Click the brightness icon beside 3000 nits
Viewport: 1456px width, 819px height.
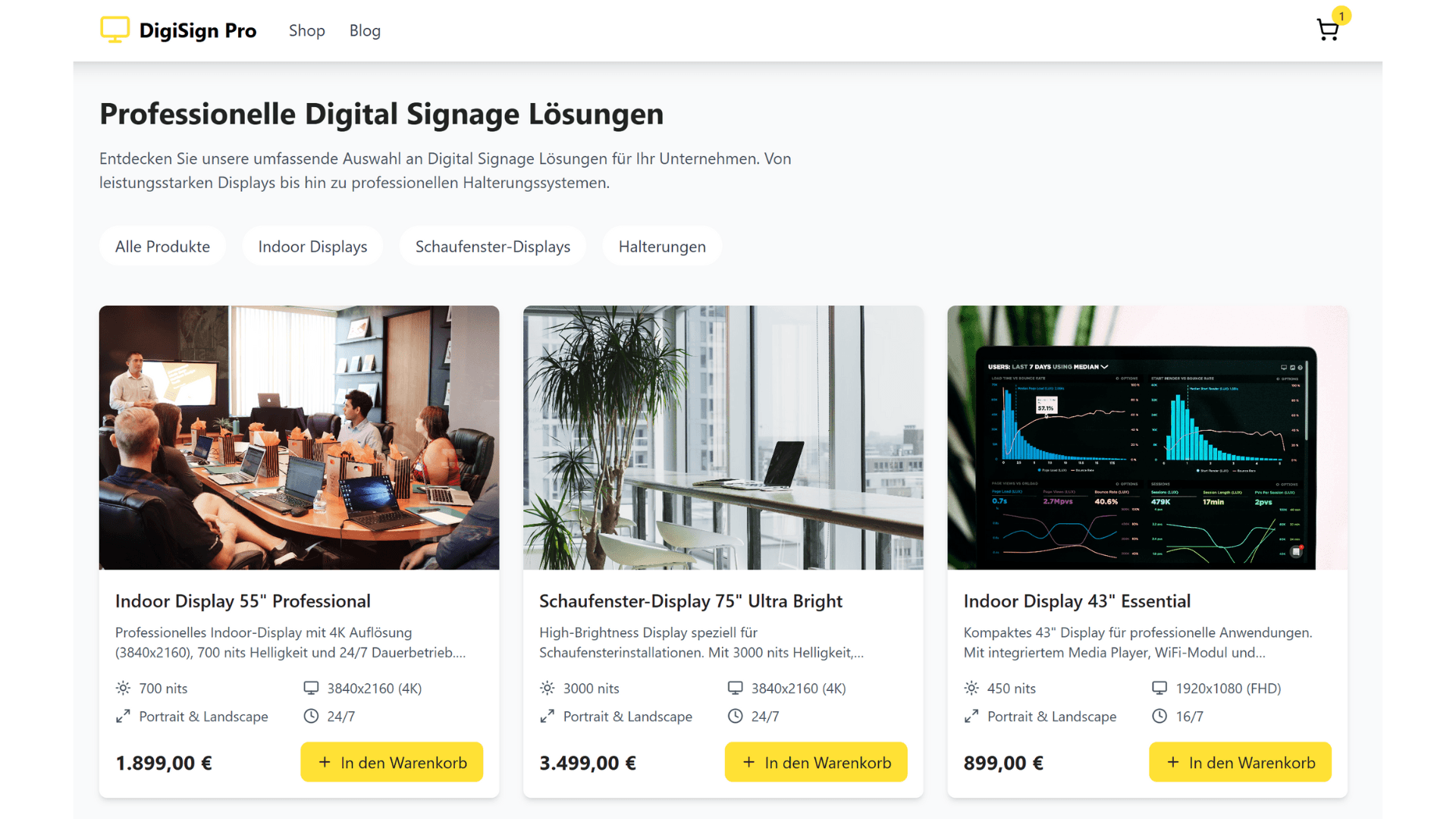tap(547, 689)
